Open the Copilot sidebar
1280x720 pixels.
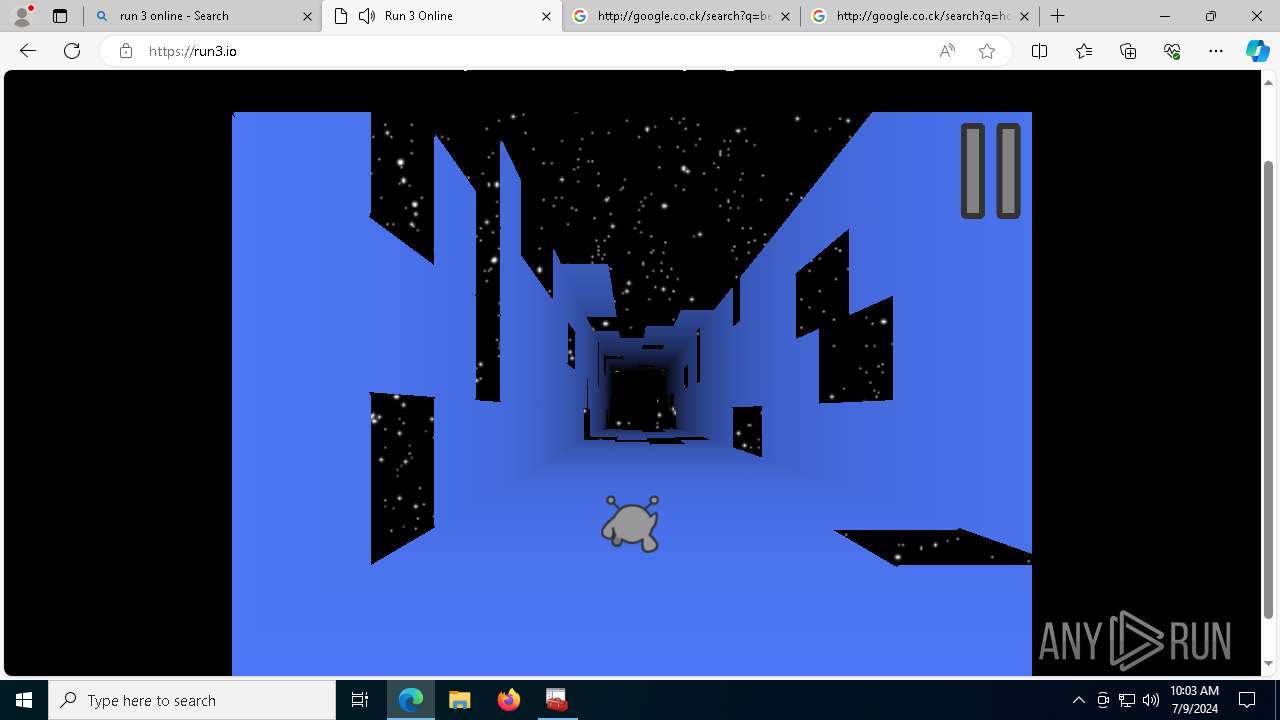(1257, 51)
